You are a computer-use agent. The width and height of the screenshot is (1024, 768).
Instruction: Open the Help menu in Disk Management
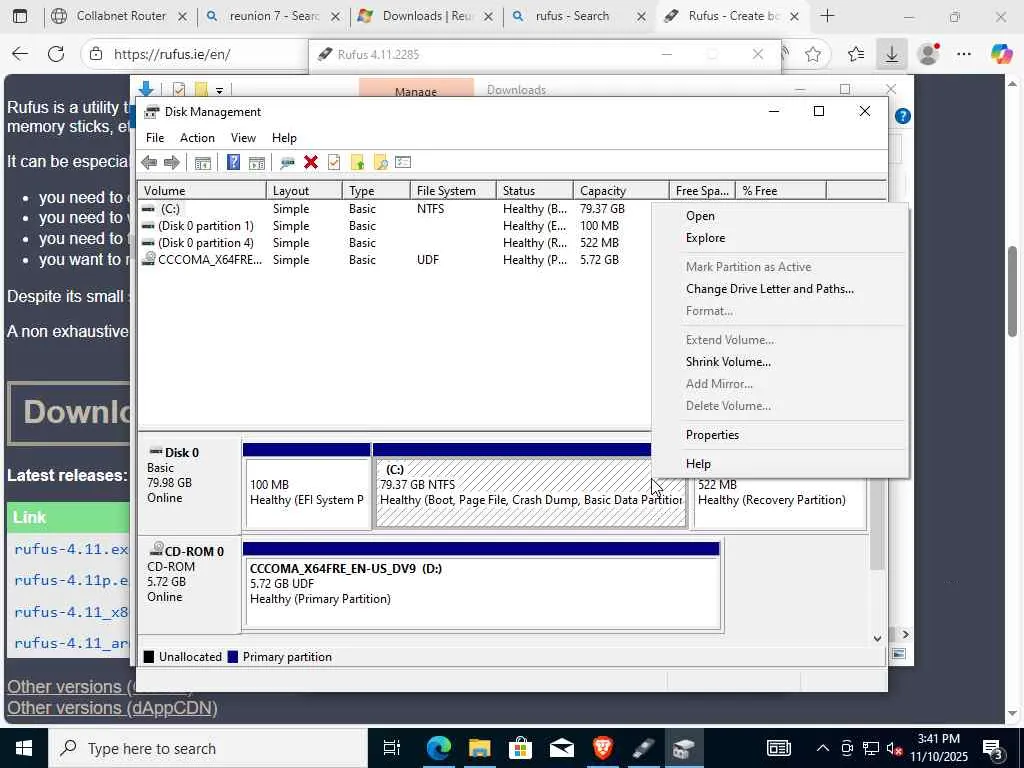[284, 138]
